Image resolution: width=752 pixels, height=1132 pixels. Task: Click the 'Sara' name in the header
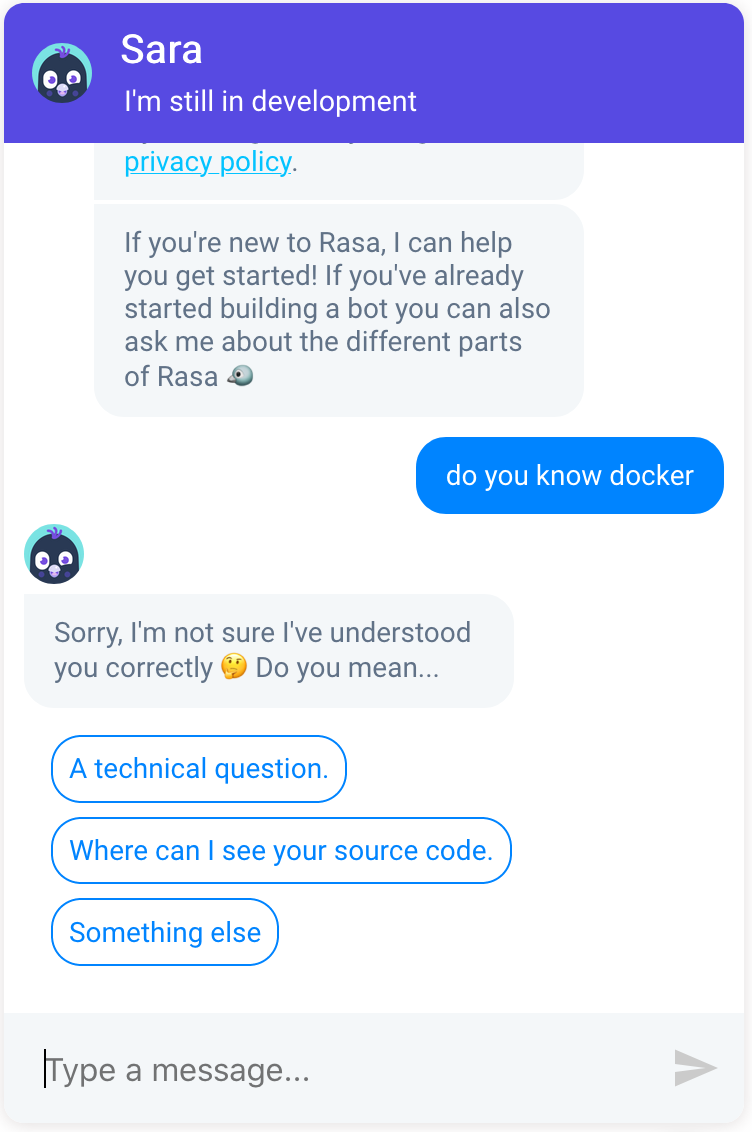(x=161, y=50)
